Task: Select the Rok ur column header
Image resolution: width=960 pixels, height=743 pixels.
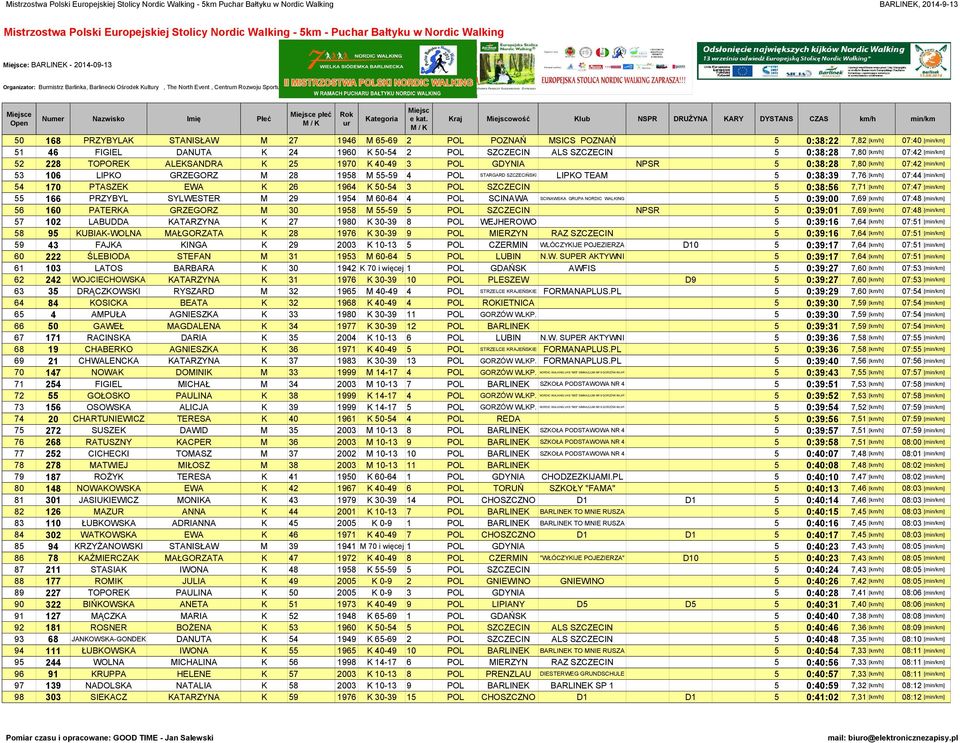Action: pyautogui.click(x=347, y=119)
